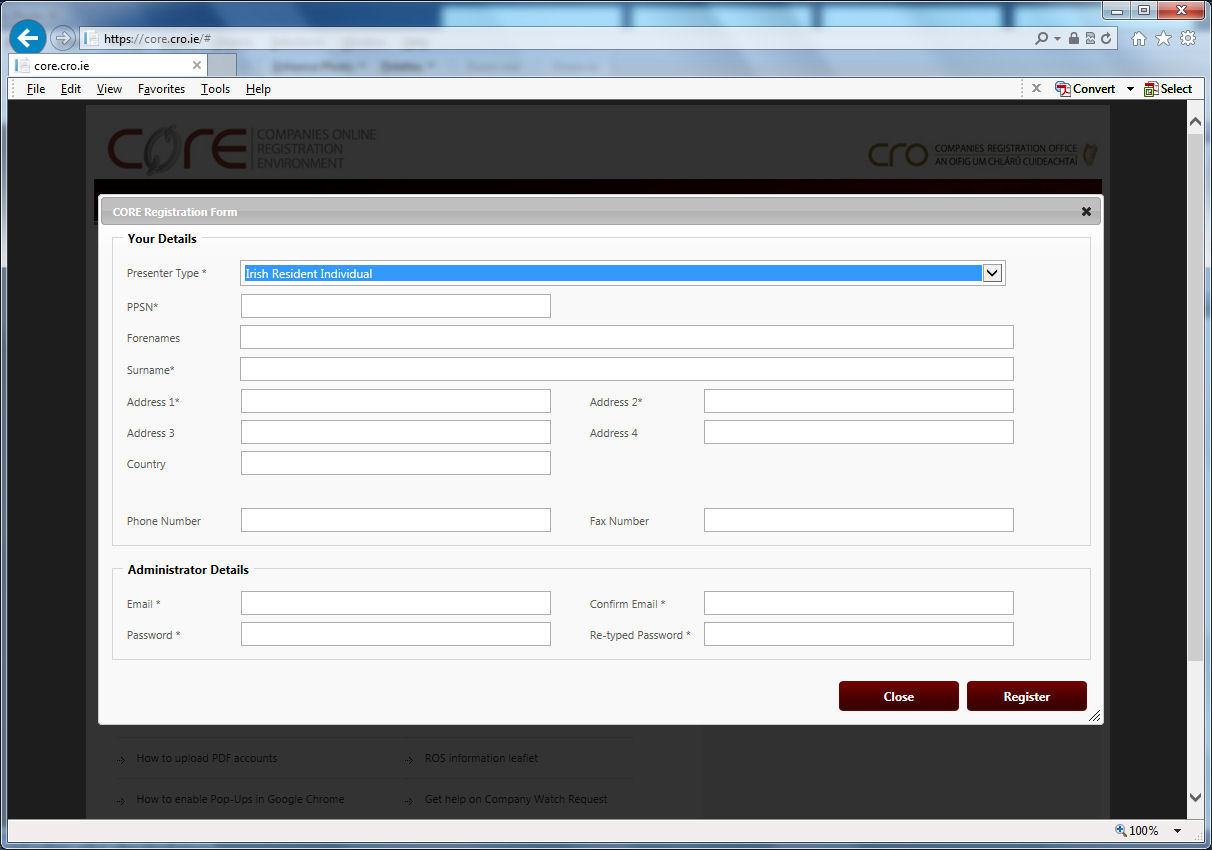Click the Password input field

pyautogui.click(x=396, y=634)
